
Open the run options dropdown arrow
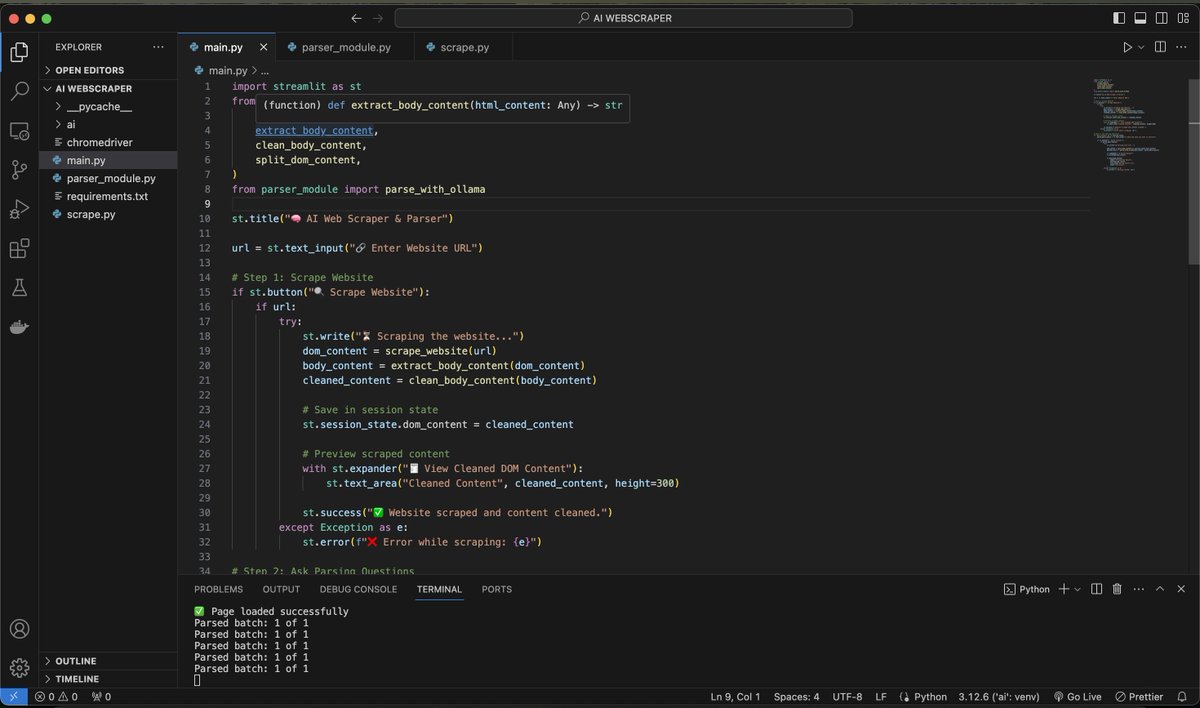click(x=1141, y=47)
